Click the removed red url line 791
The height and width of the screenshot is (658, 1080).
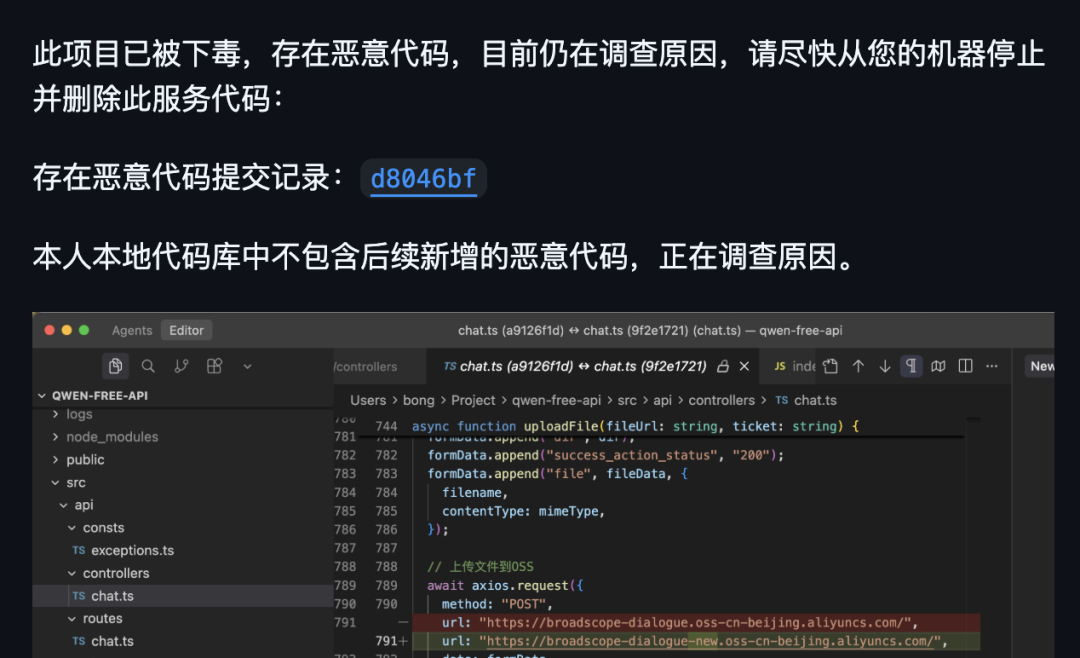(696, 623)
